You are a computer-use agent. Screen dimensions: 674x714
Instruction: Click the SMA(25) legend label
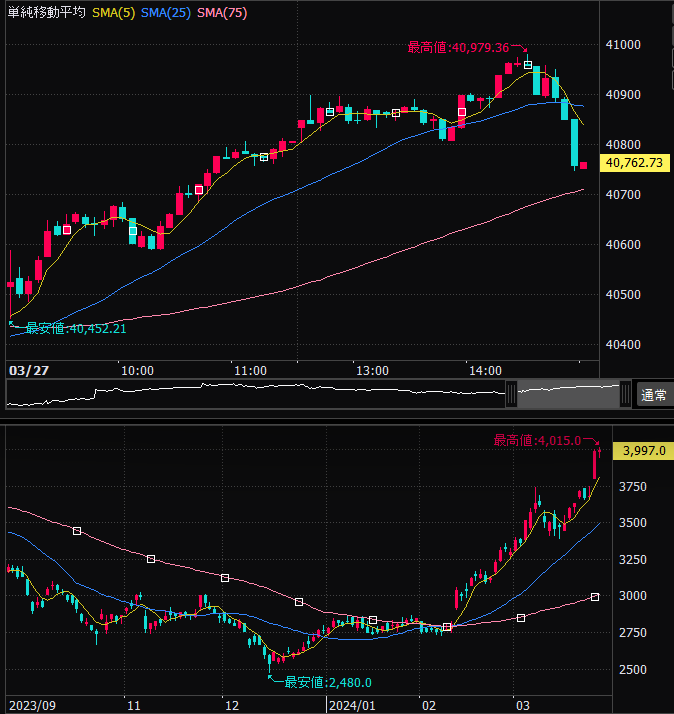tap(166, 13)
